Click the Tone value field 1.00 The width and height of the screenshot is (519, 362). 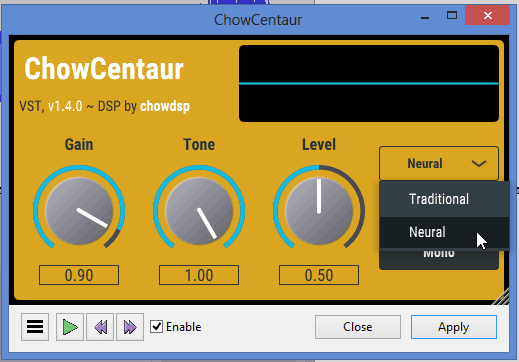pyautogui.click(x=199, y=275)
